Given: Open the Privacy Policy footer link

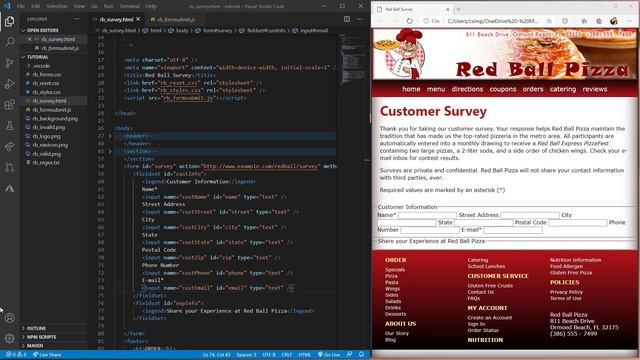Looking at the screenshot, I should coord(566,292).
